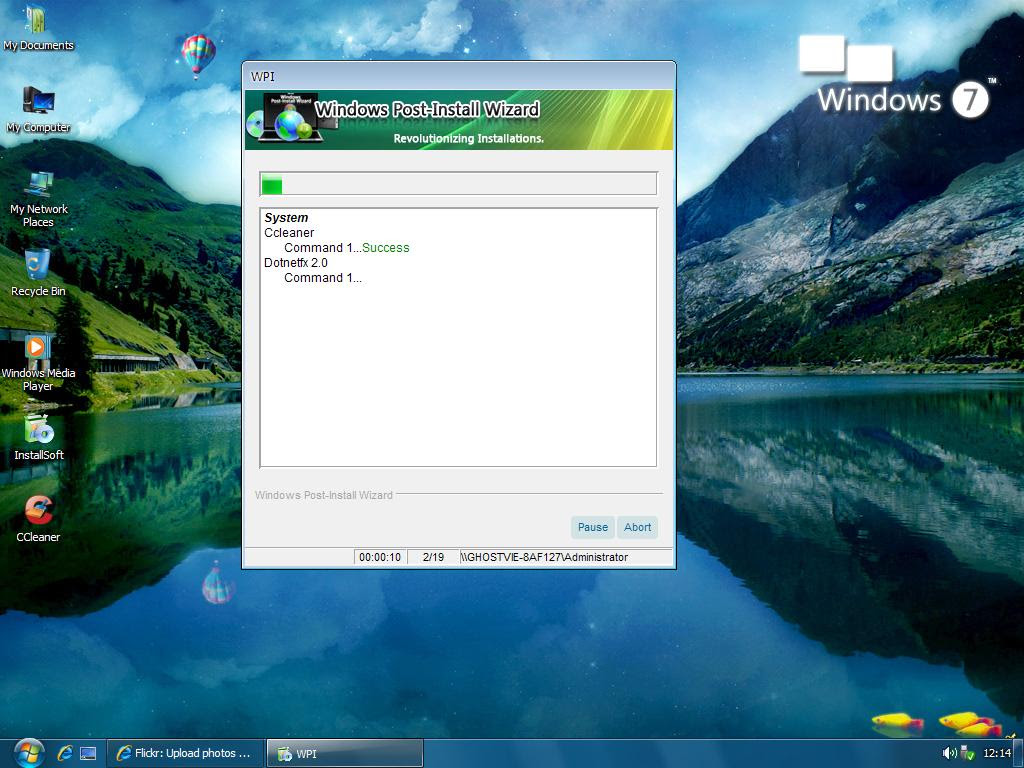Viewport: 1024px width, 768px height.
Task: Click the security shield tray icon
Action: pos(968,753)
